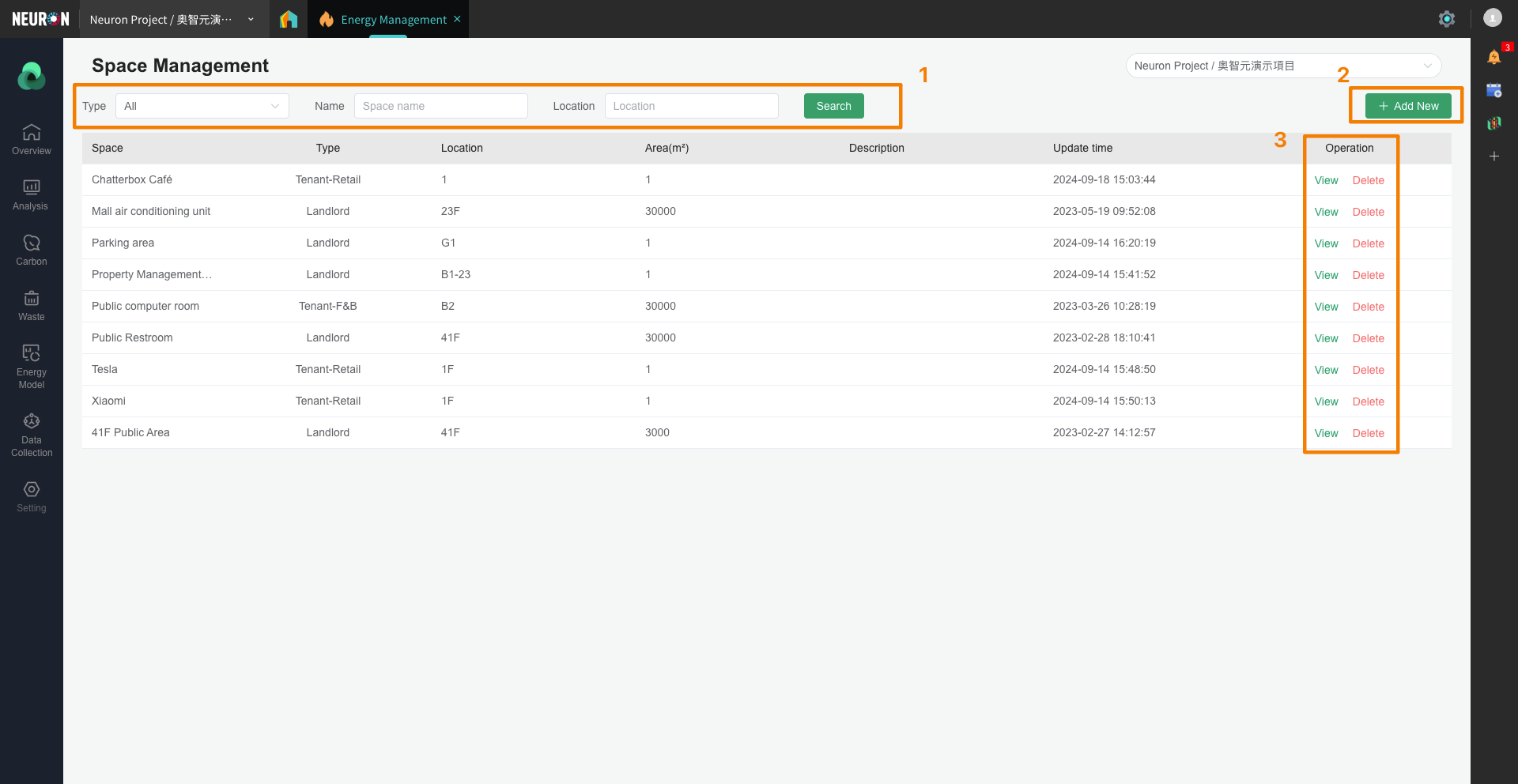Image resolution: width=1518 pixels, height=784 pixels.
Task: Open the Setting sidebar icon
Action: coord(32,496)
